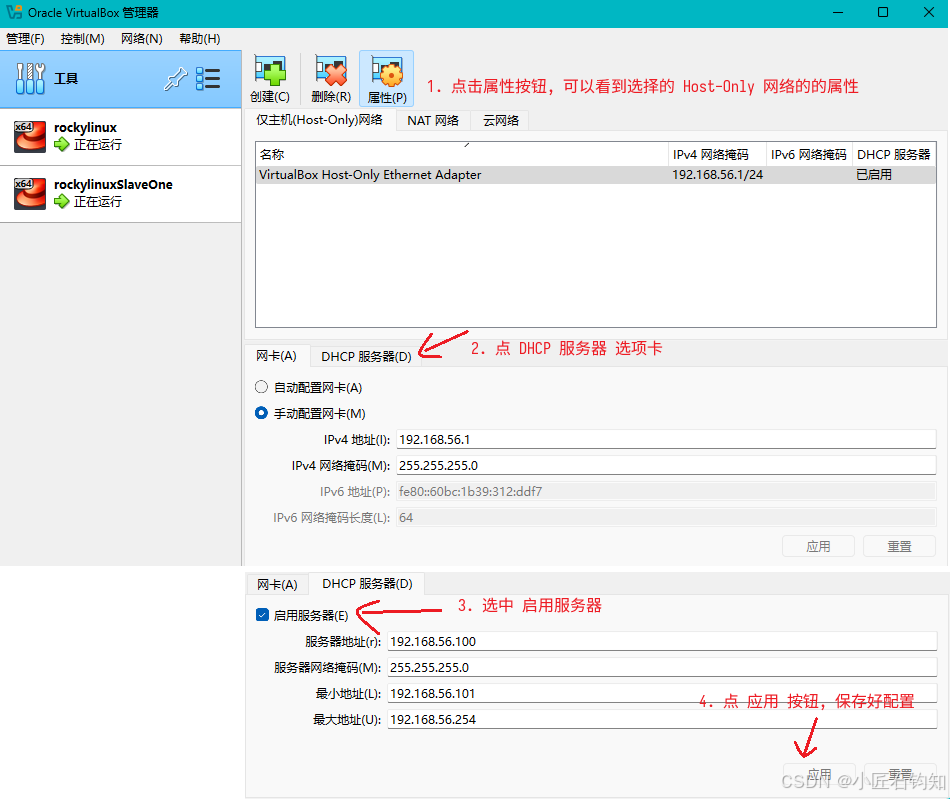Click the Create (创建) network toolbar icon

[270, 71]
